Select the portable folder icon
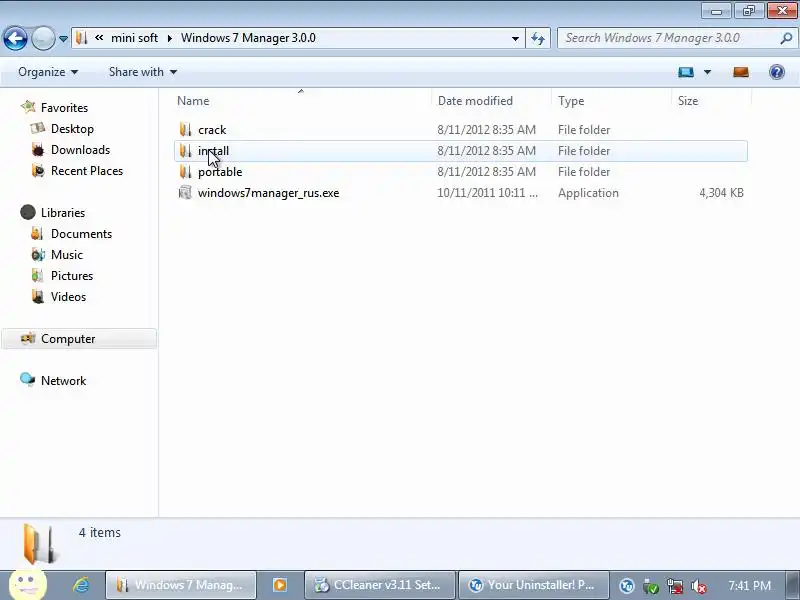Viewport: 800px width, 600px height. click(x=185, y=171)
